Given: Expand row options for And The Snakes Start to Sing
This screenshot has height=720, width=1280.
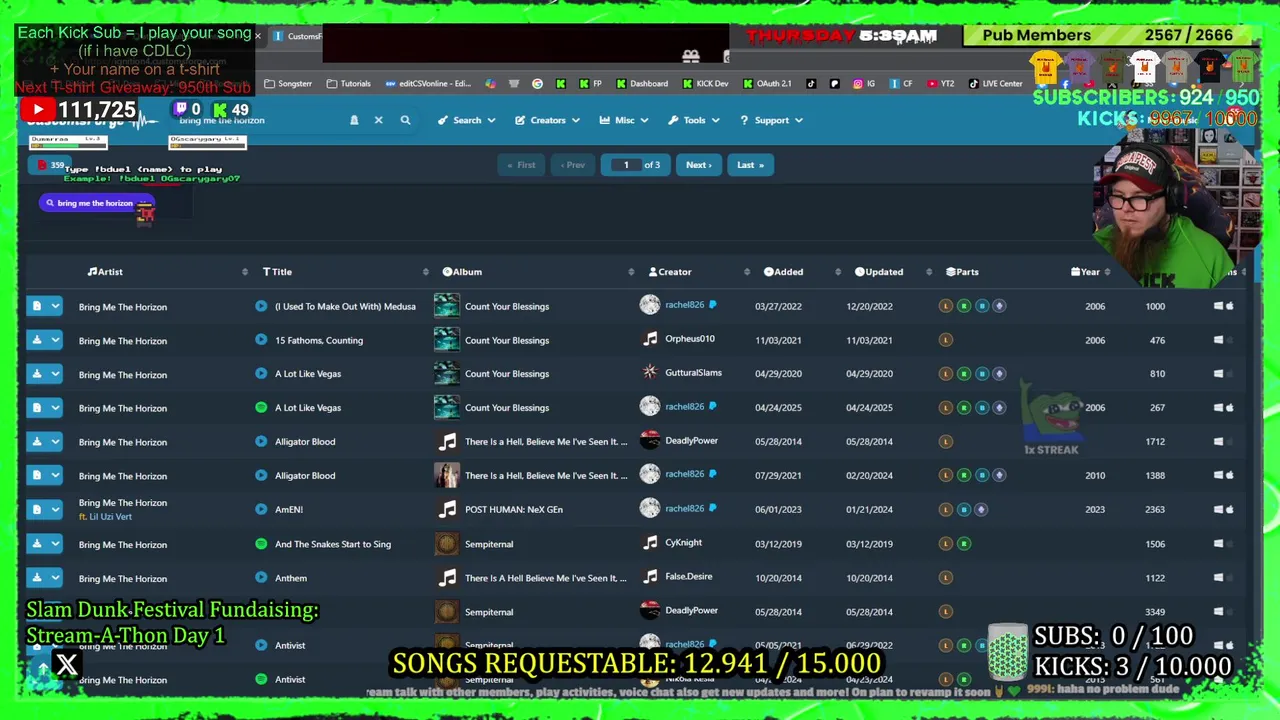Looking at the screenshot, I should click(56, 544).
